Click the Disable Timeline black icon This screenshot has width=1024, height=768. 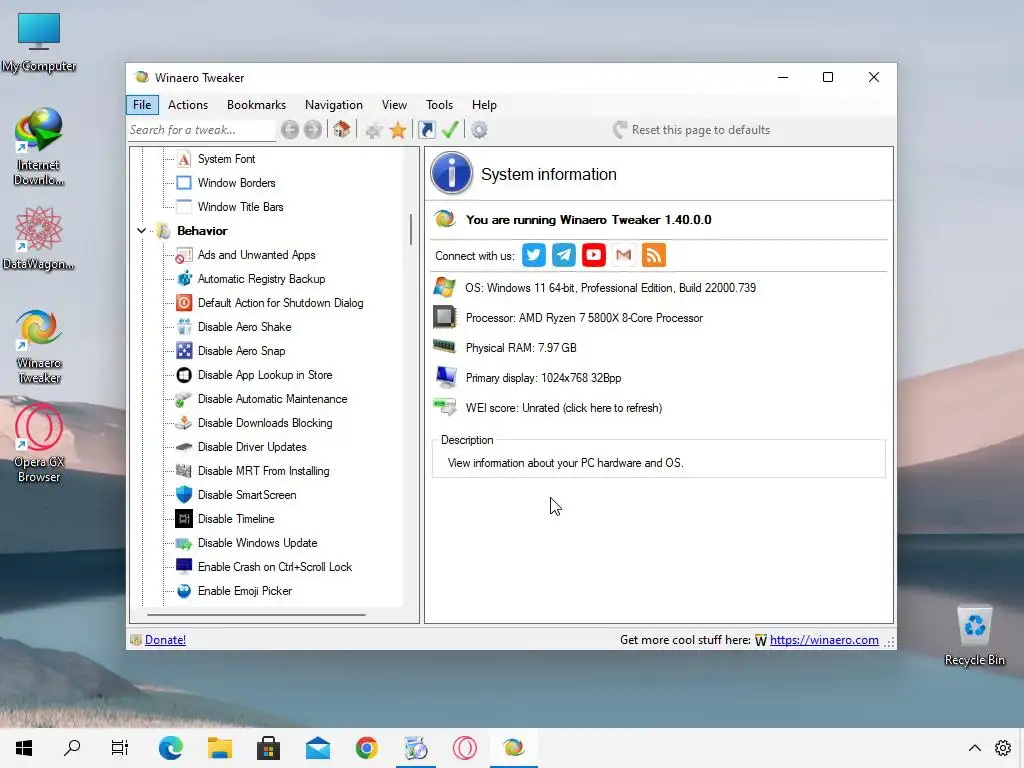pyautogui.click(x=184, y=519)
